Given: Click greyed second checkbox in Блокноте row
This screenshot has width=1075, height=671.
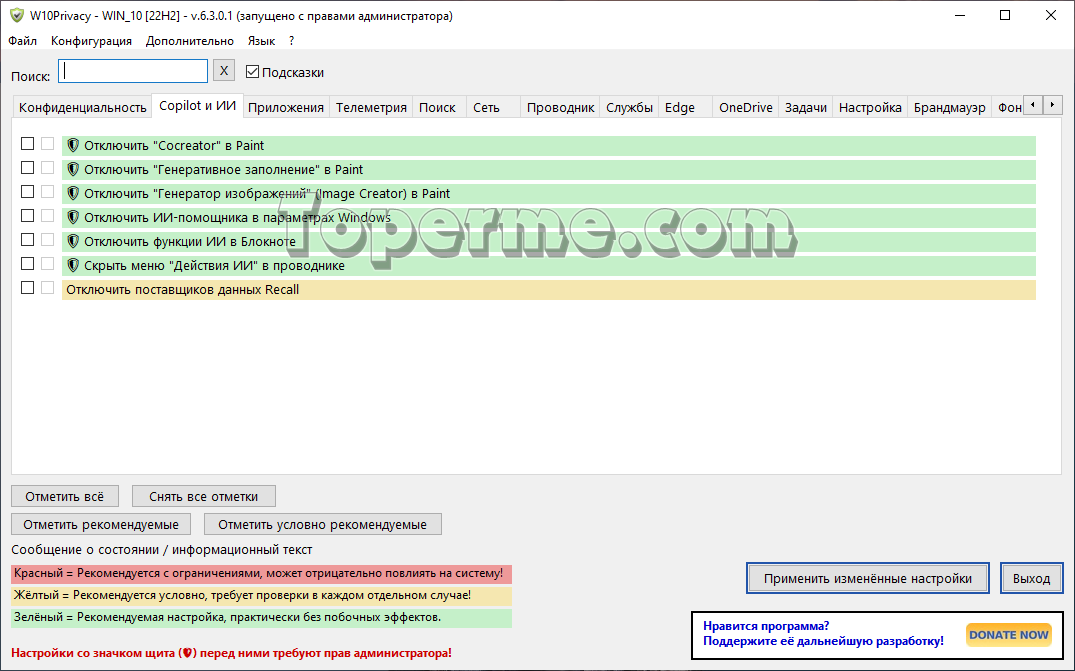Looking at the screenshot, I should (47, 240).
